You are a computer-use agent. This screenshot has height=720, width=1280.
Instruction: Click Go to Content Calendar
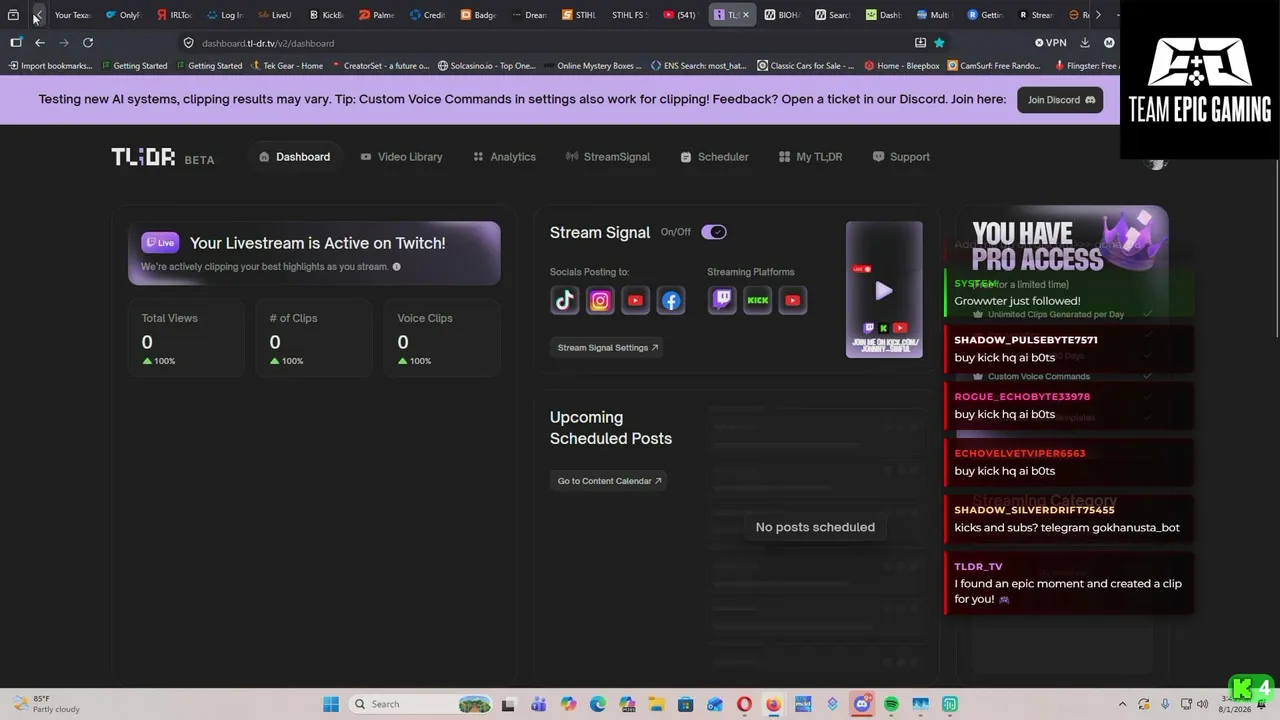pyautogui.click(x=609, y=481)
